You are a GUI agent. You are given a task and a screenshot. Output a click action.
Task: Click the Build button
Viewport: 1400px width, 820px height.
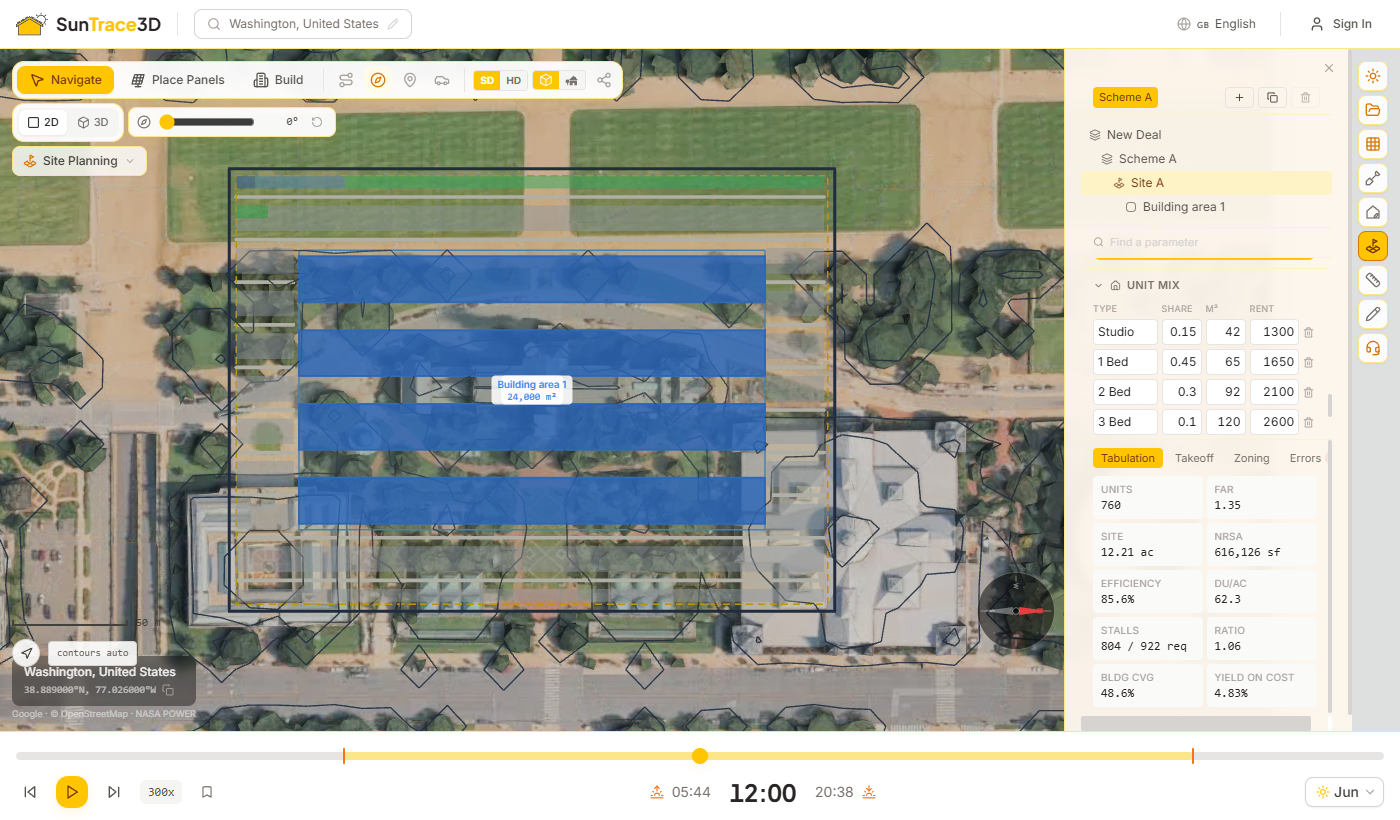pos(278,80)
